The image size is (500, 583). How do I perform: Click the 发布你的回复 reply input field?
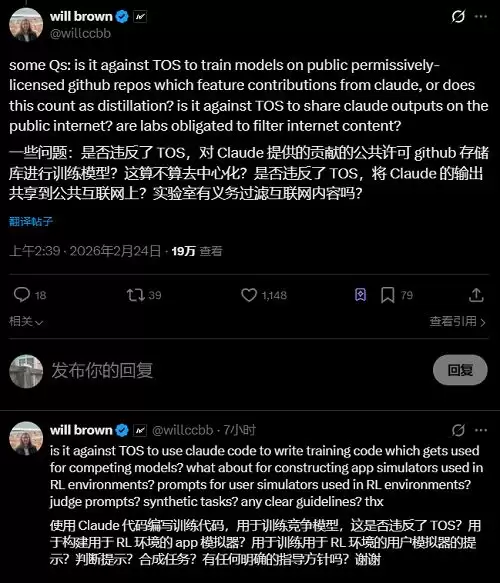[238, 370]
